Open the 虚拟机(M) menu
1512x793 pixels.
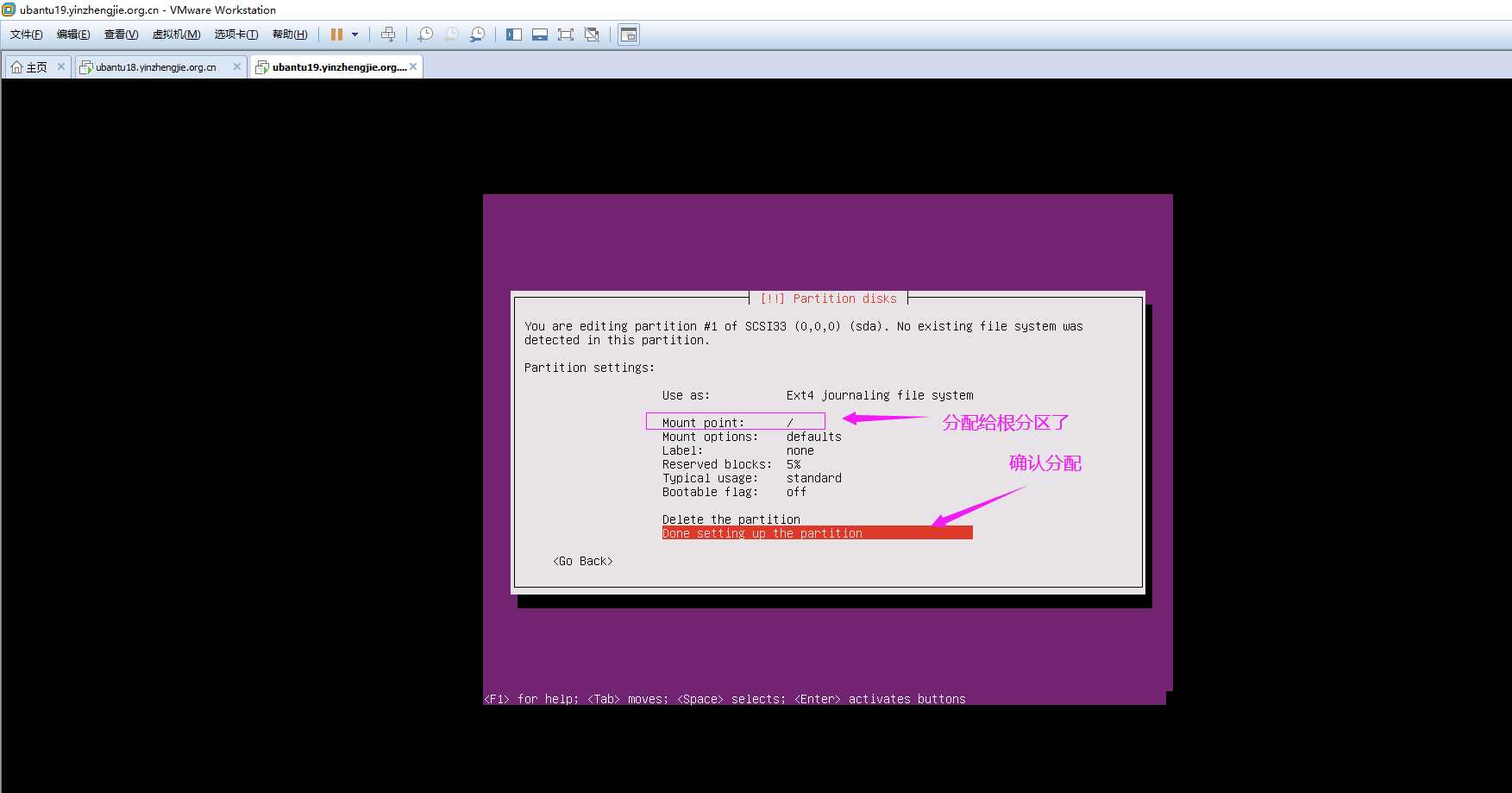[176, 35]
